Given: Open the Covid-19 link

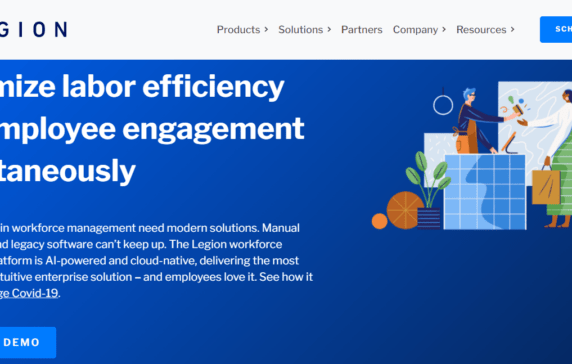Looking at the screenshot, I should pos(29,293).
